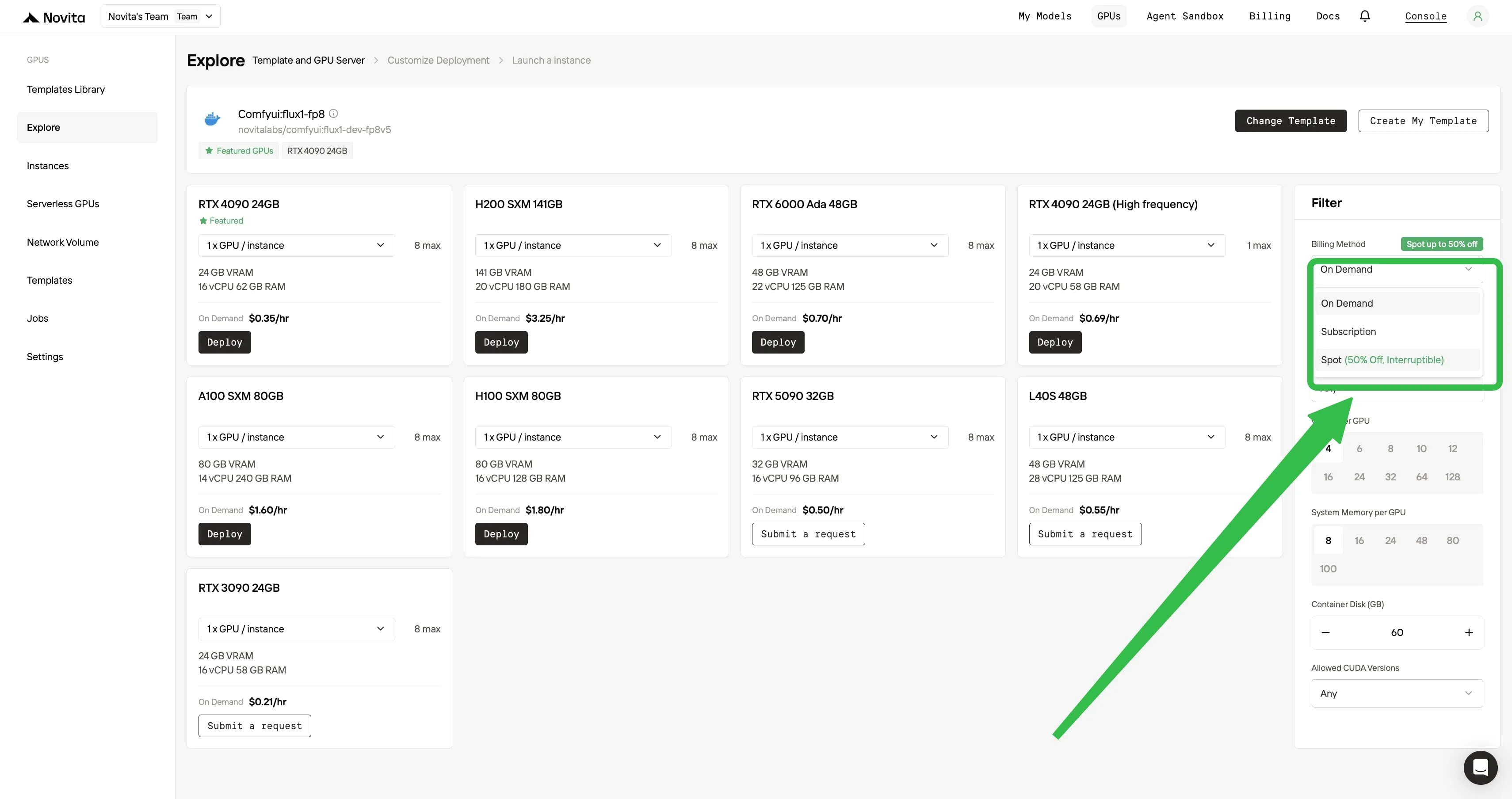
Task: Select 10 in the vCPU per GPU grid
Action: pyautogui.click(x=1421, y=449)
